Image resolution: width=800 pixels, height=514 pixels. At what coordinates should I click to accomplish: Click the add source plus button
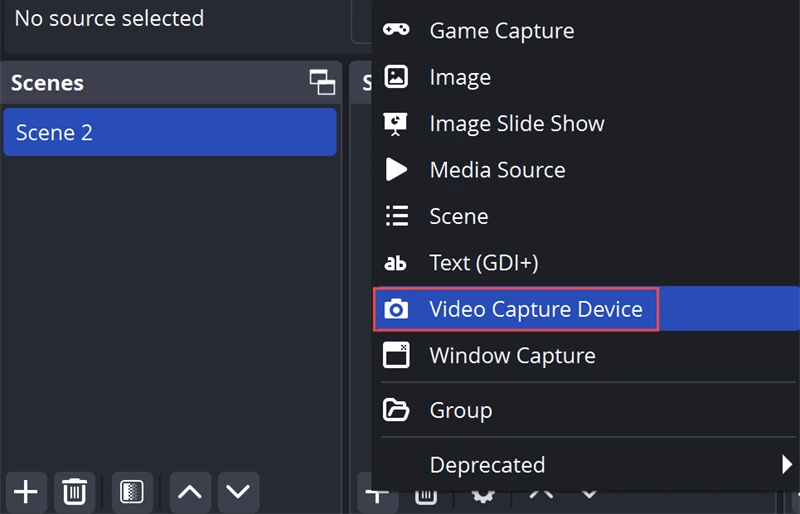point(376,493)
